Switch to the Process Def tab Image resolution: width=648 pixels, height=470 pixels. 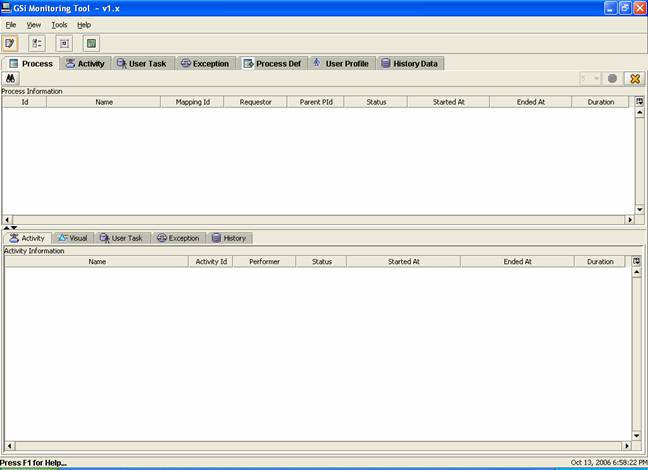point(271,63)
